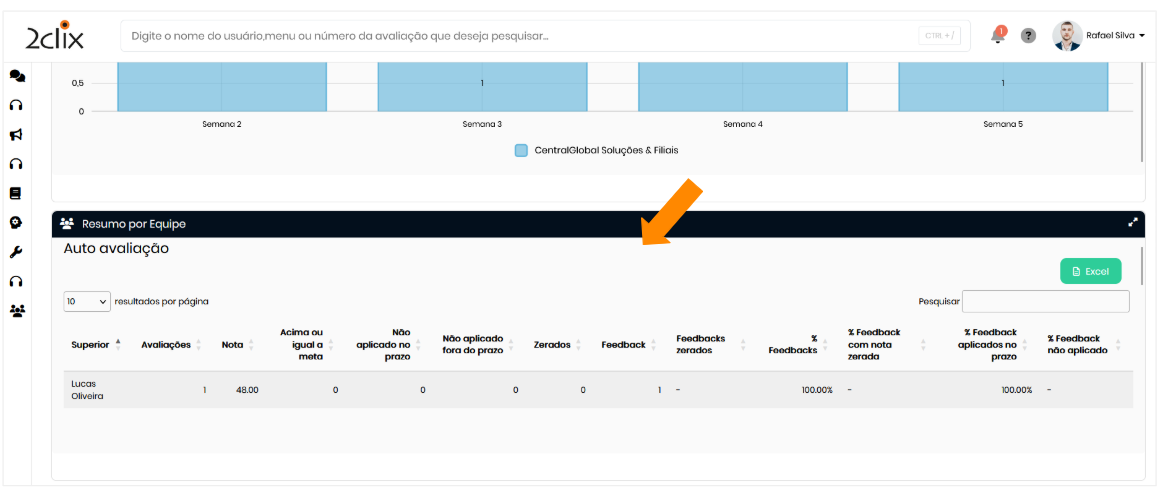Click the 2clix logo
Image resolution: width=1165 pixels, height=497 pixels.
point(55,36)
